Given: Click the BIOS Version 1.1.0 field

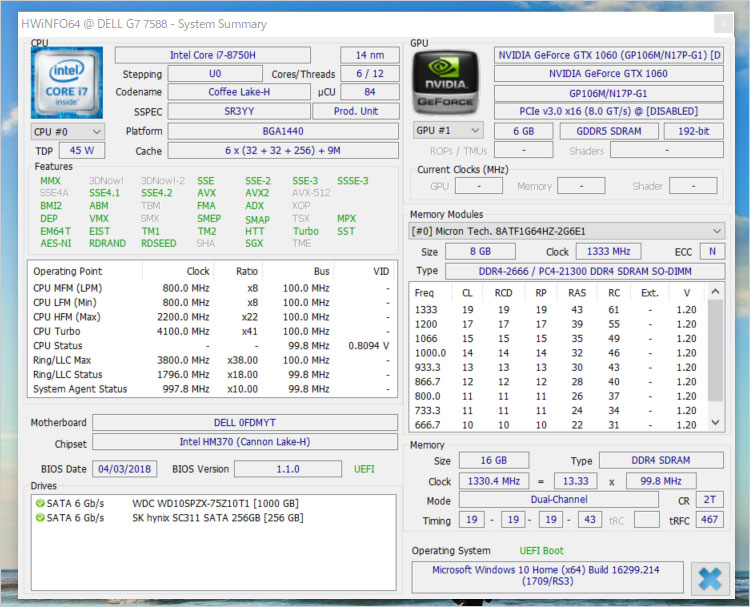Looking at the screenshot, I should 288,469.
